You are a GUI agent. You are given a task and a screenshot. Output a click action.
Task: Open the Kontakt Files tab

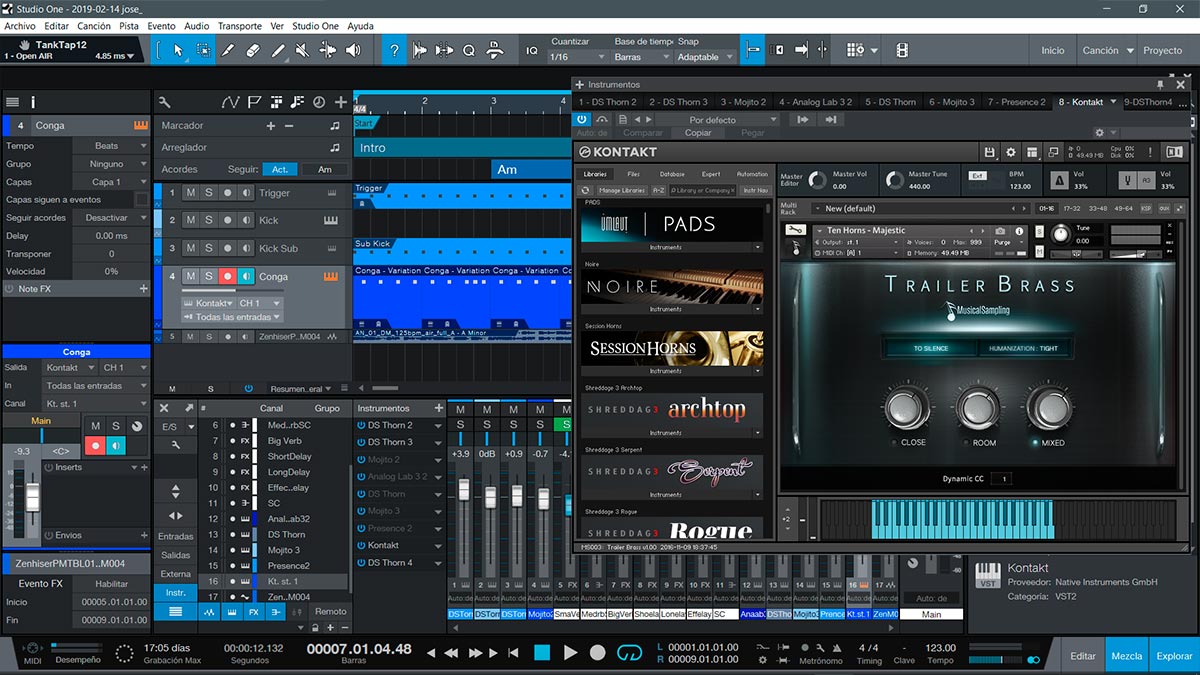(x=633, y=174)
